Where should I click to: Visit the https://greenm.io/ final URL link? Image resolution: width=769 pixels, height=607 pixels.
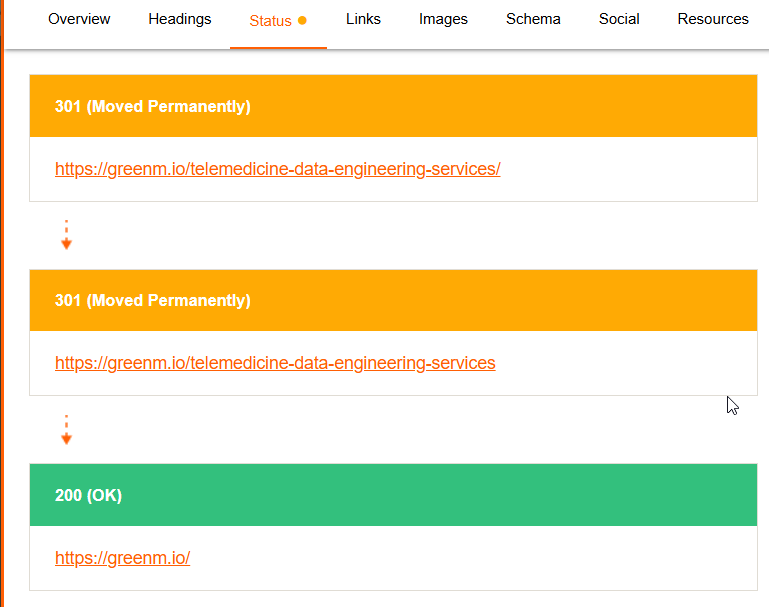[x=122, y=558]
